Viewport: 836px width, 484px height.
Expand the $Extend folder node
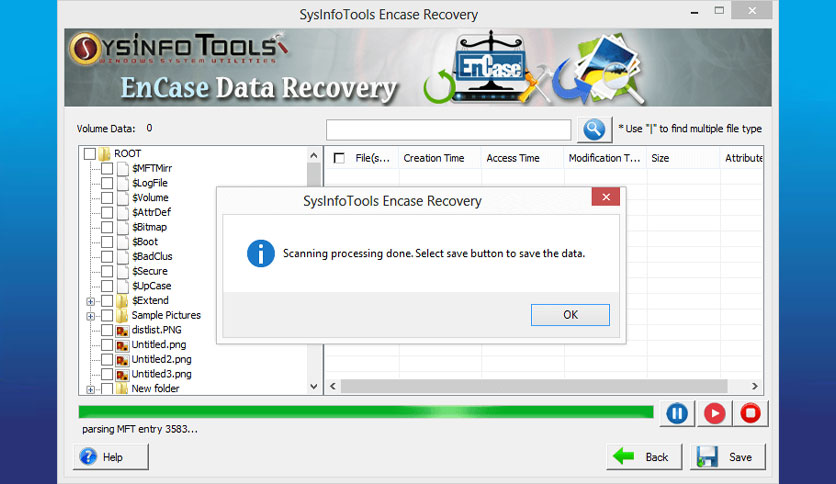click(x=91, y=302)
